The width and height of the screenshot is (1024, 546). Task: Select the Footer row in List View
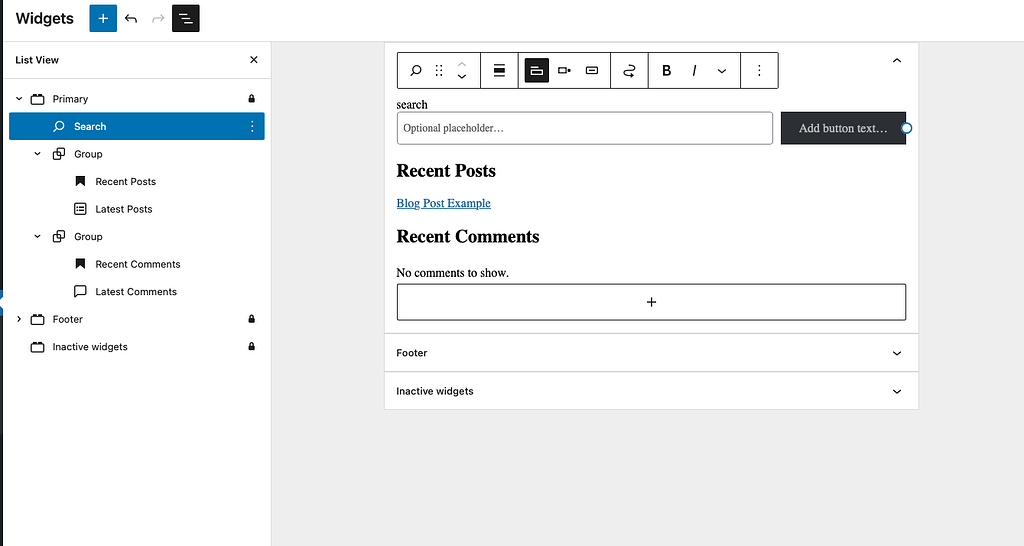coord(136,319)
